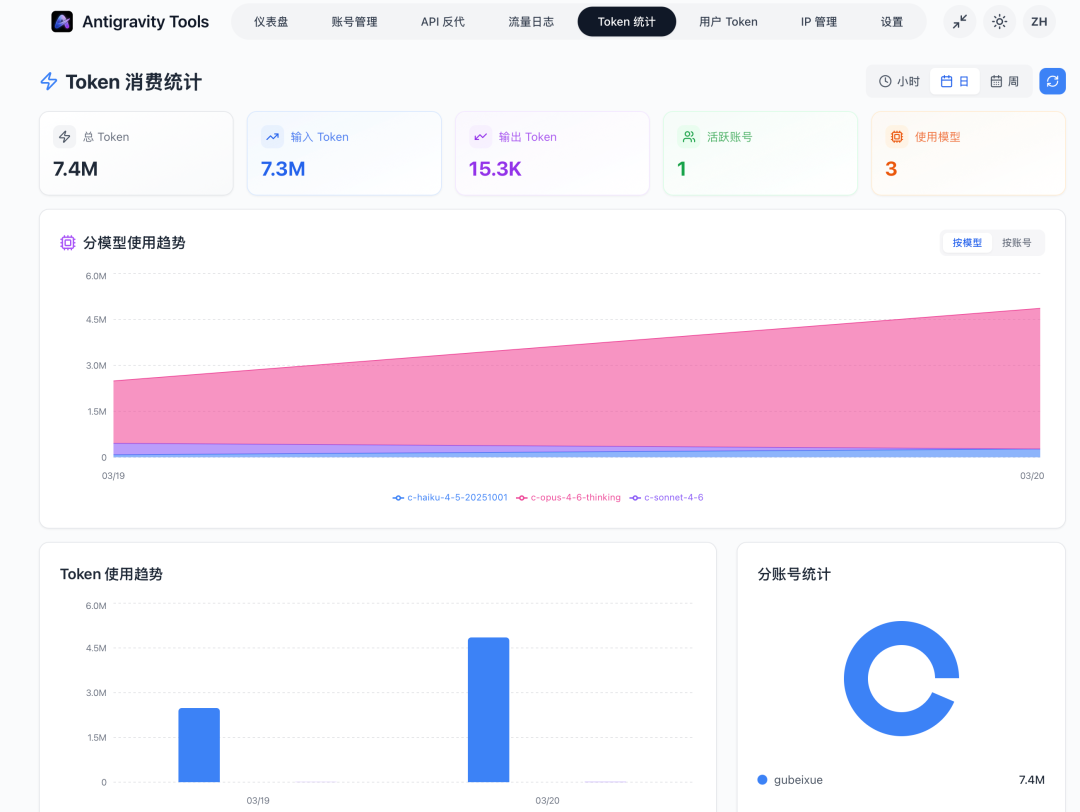Click the clock icon on the 小时 option
1080x812 pixels.
884,81
